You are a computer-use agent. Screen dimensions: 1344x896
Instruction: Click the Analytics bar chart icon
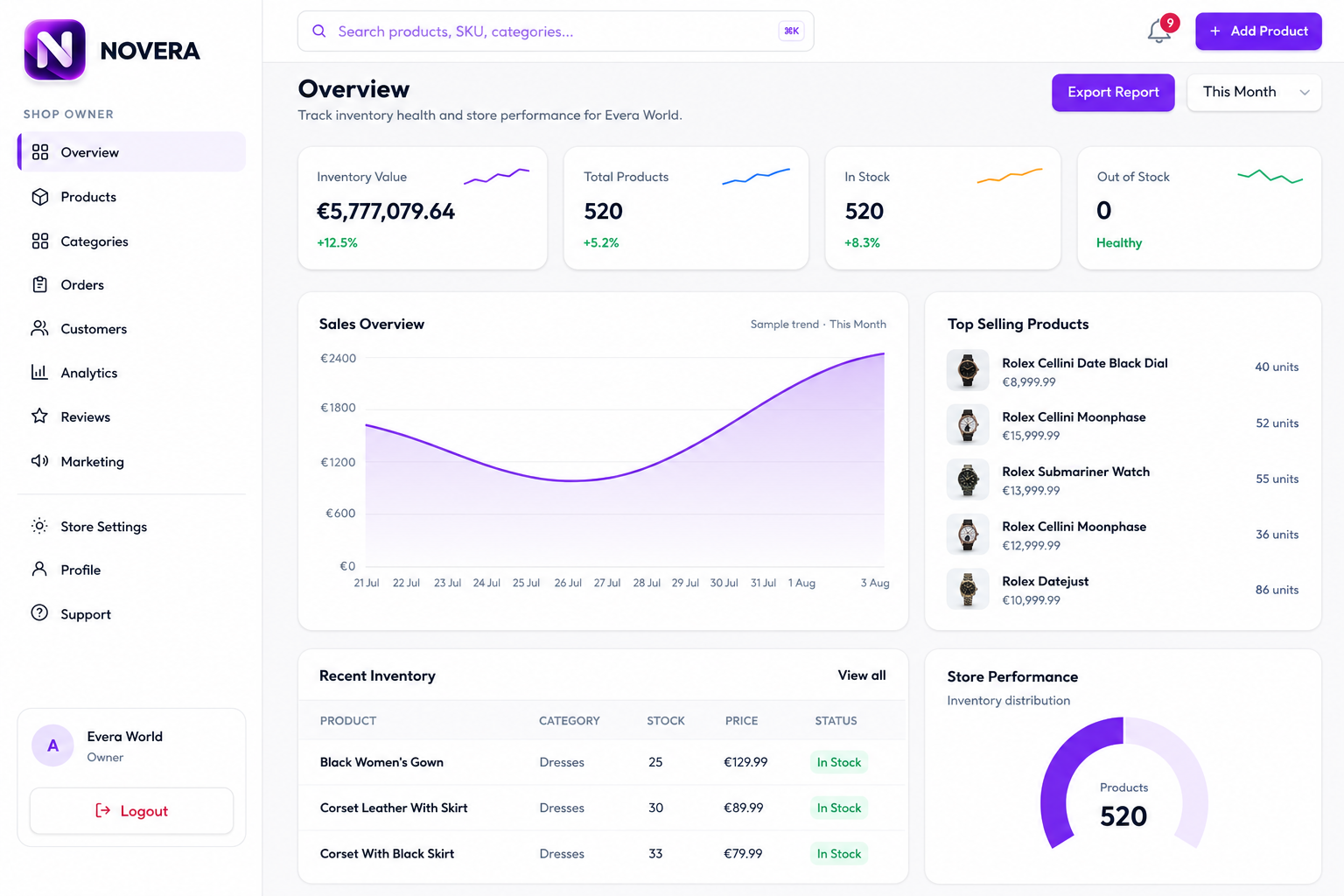[x=39, y=372]
